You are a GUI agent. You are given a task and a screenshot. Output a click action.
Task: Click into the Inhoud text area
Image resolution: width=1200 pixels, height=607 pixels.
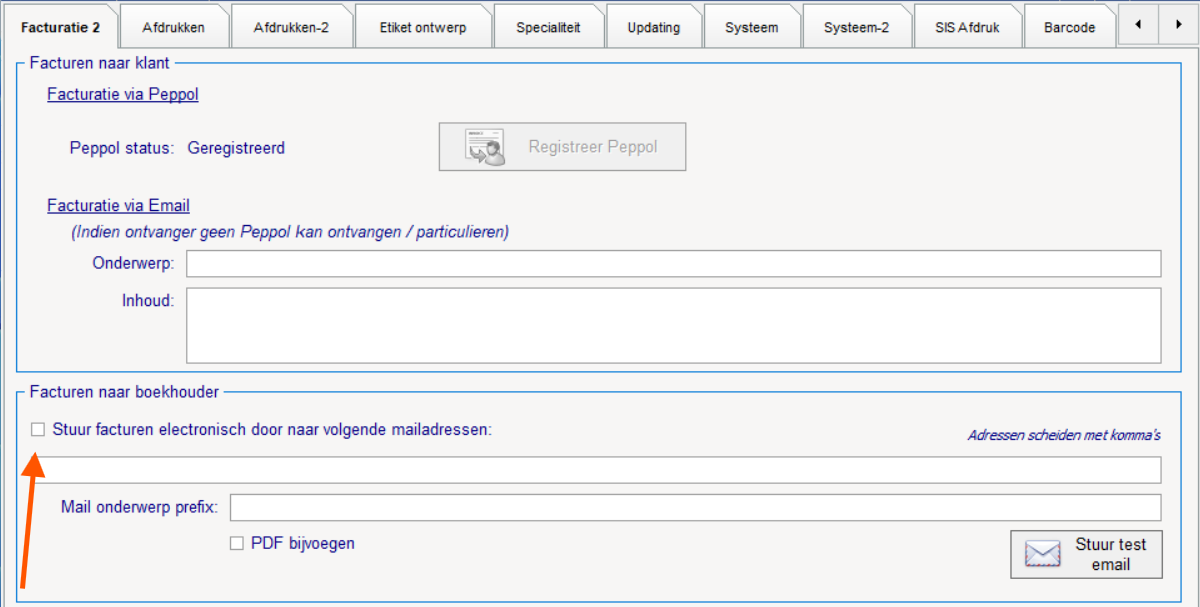[x=673, y=325]
